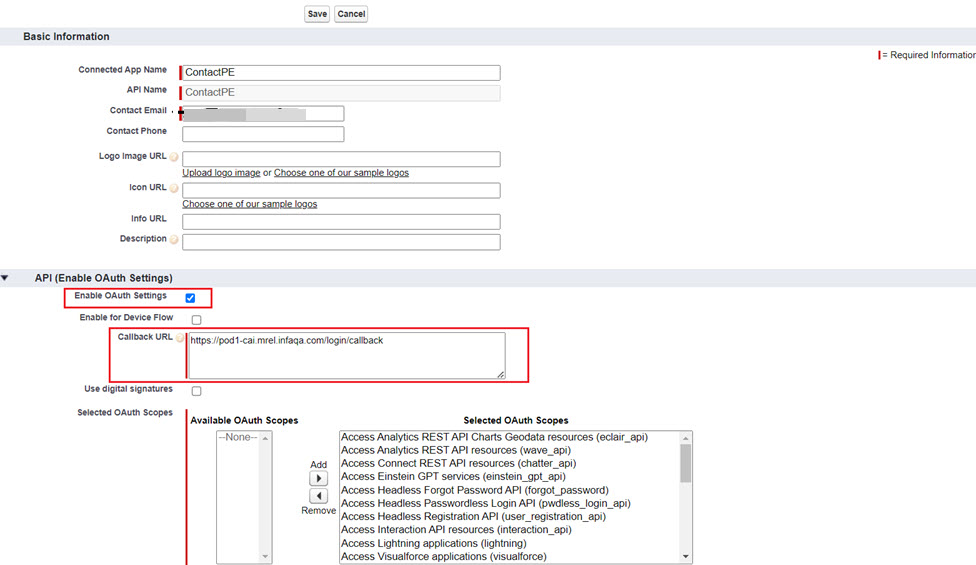Select Access Headless Passwordless Login API scope
The width and height of the screenshot is (976, 565).
[486, 503]
